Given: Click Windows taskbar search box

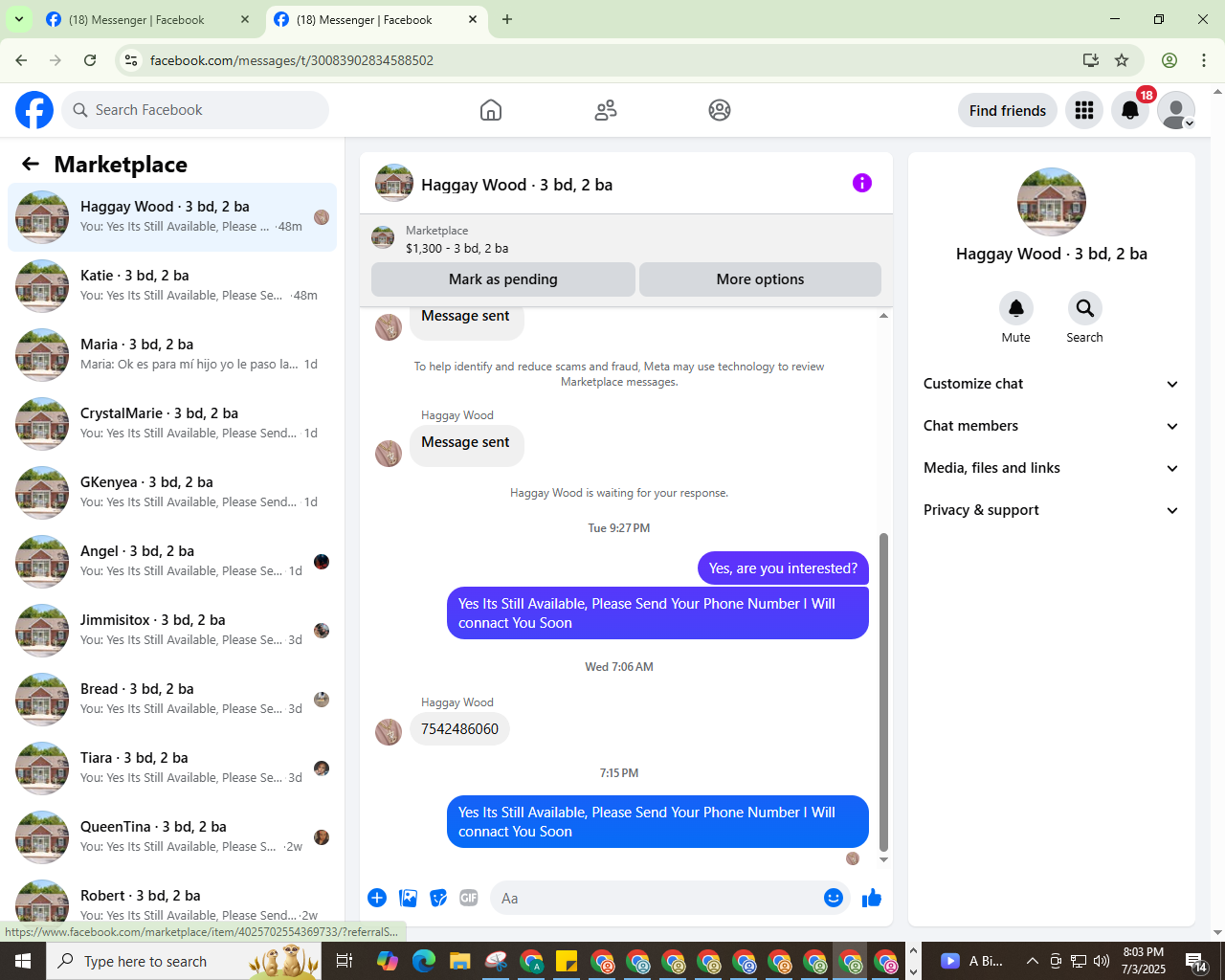Looking at the screenshot, I should click(x=184, y=961).
